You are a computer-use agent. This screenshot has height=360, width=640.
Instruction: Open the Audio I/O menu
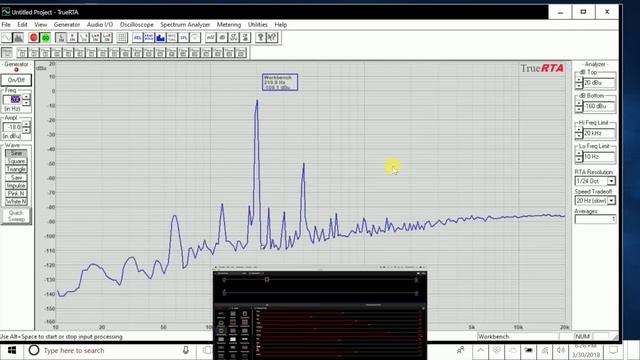100,24
